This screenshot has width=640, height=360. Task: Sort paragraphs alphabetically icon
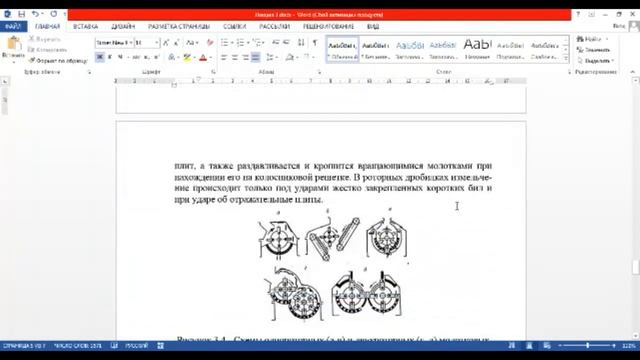tap(301, 42)
